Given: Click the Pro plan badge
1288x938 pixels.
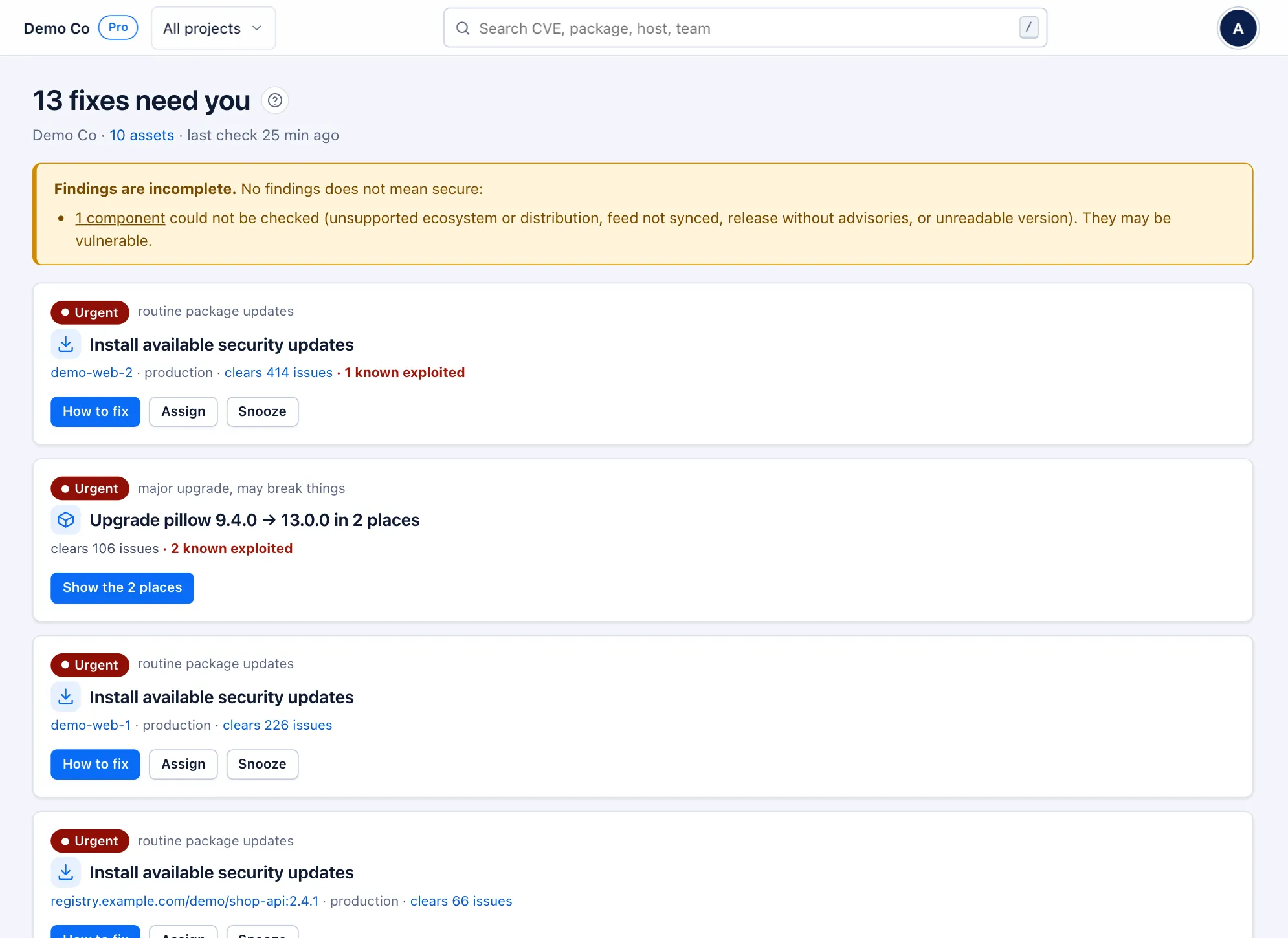Looking at the screenshot, I should (x=118, y=28).
